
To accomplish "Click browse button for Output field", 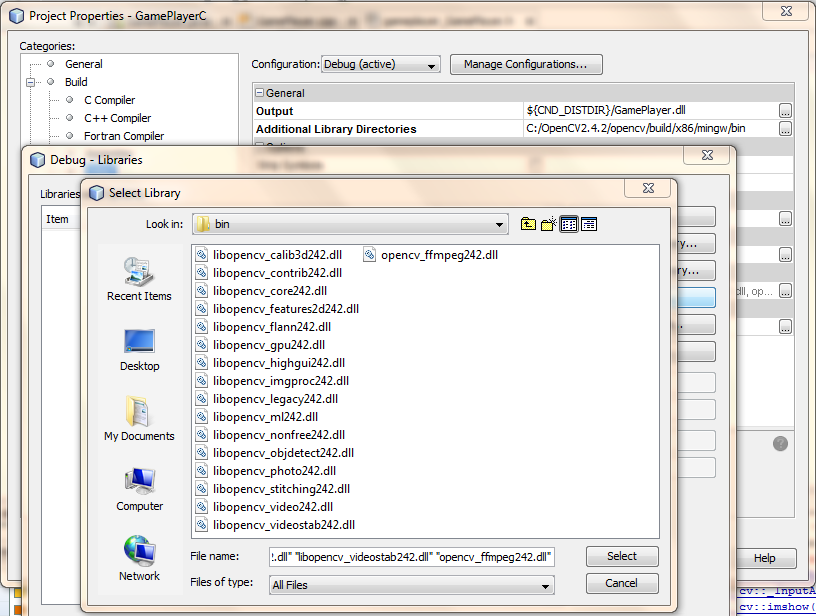I will click(x=785, y=111).
